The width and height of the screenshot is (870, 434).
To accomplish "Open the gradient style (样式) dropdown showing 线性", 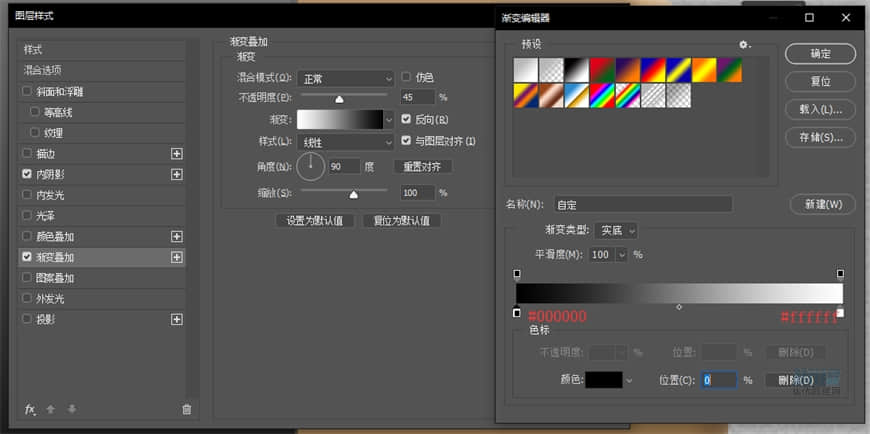I will [346, 142].
